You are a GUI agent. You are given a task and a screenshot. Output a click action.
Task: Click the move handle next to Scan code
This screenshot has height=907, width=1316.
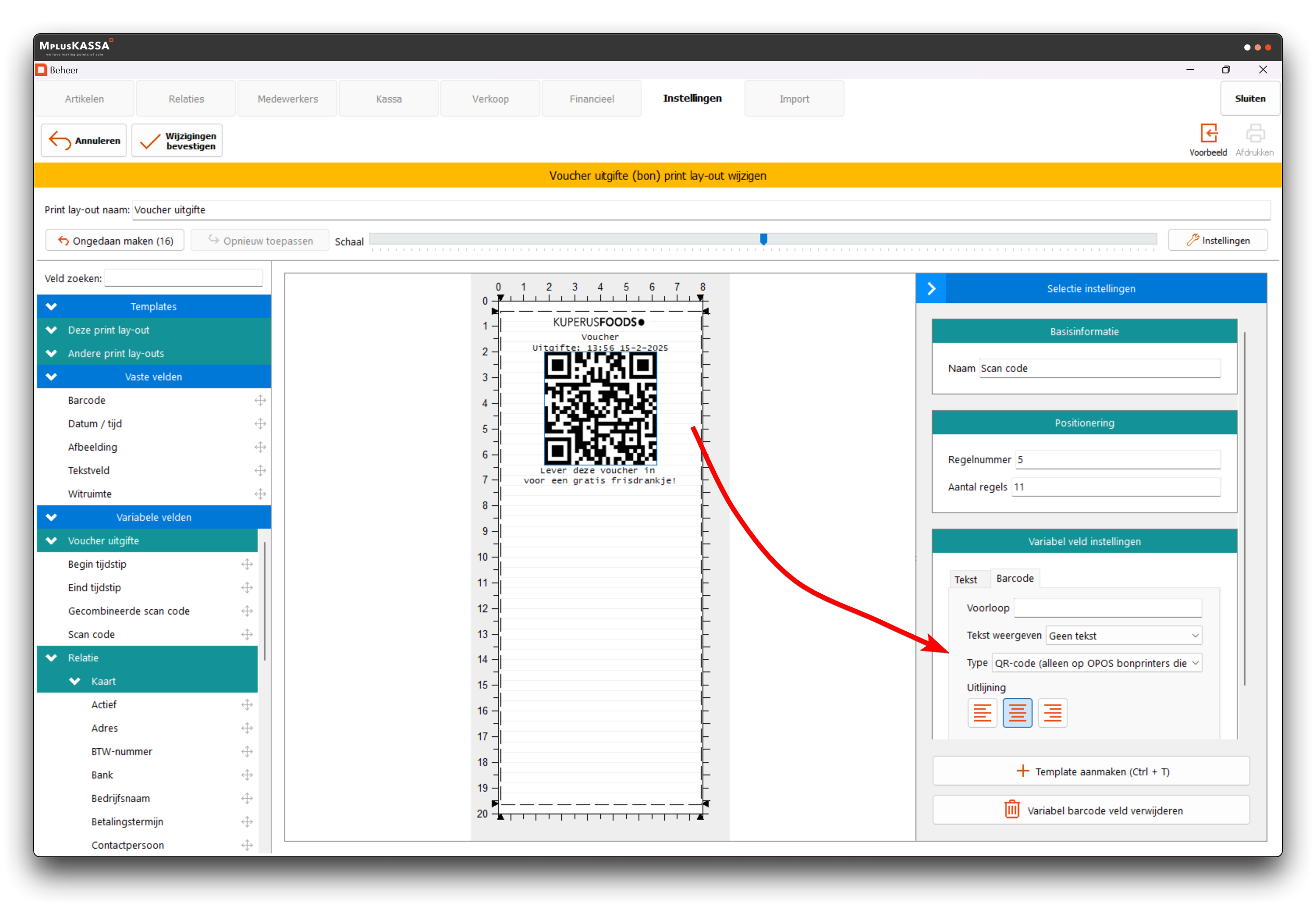247,634
